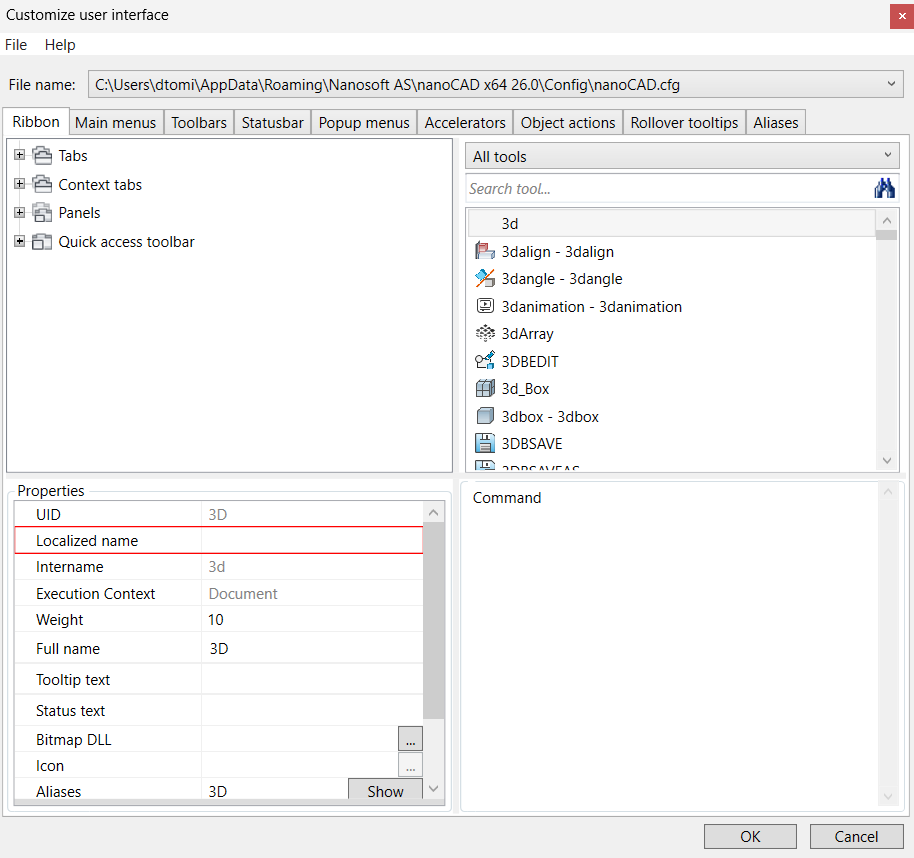
Task: Select the 3dangle tool icon
Action: click(x=485, y=279)
